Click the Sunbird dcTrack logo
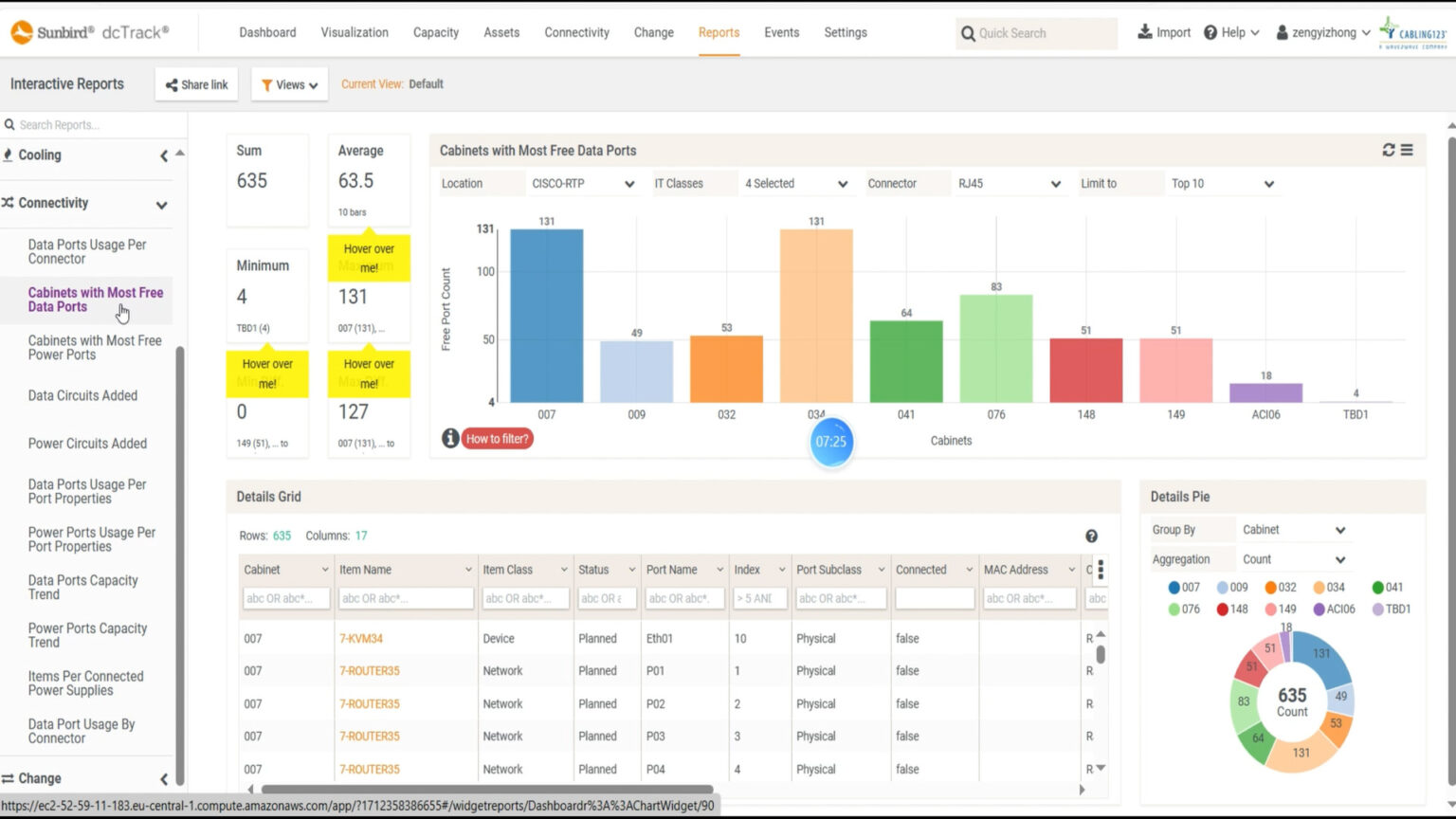Screen dimensions: 1456x819 pyautogui.click(x=89, y=32)
